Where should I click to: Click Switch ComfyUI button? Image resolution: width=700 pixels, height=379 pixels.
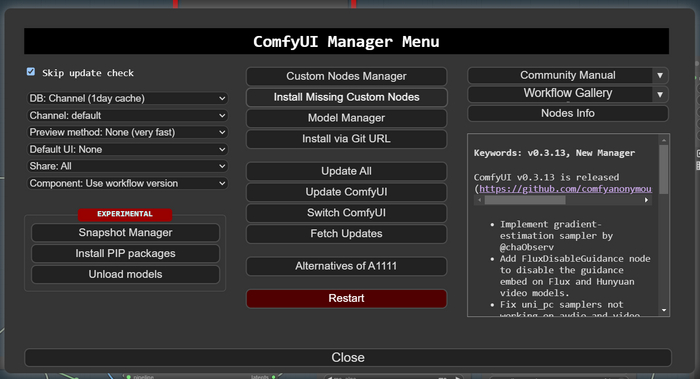346,213
